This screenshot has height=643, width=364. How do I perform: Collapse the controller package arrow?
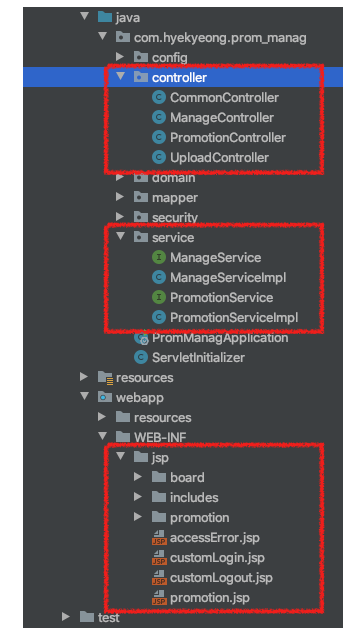click(120, 77)
